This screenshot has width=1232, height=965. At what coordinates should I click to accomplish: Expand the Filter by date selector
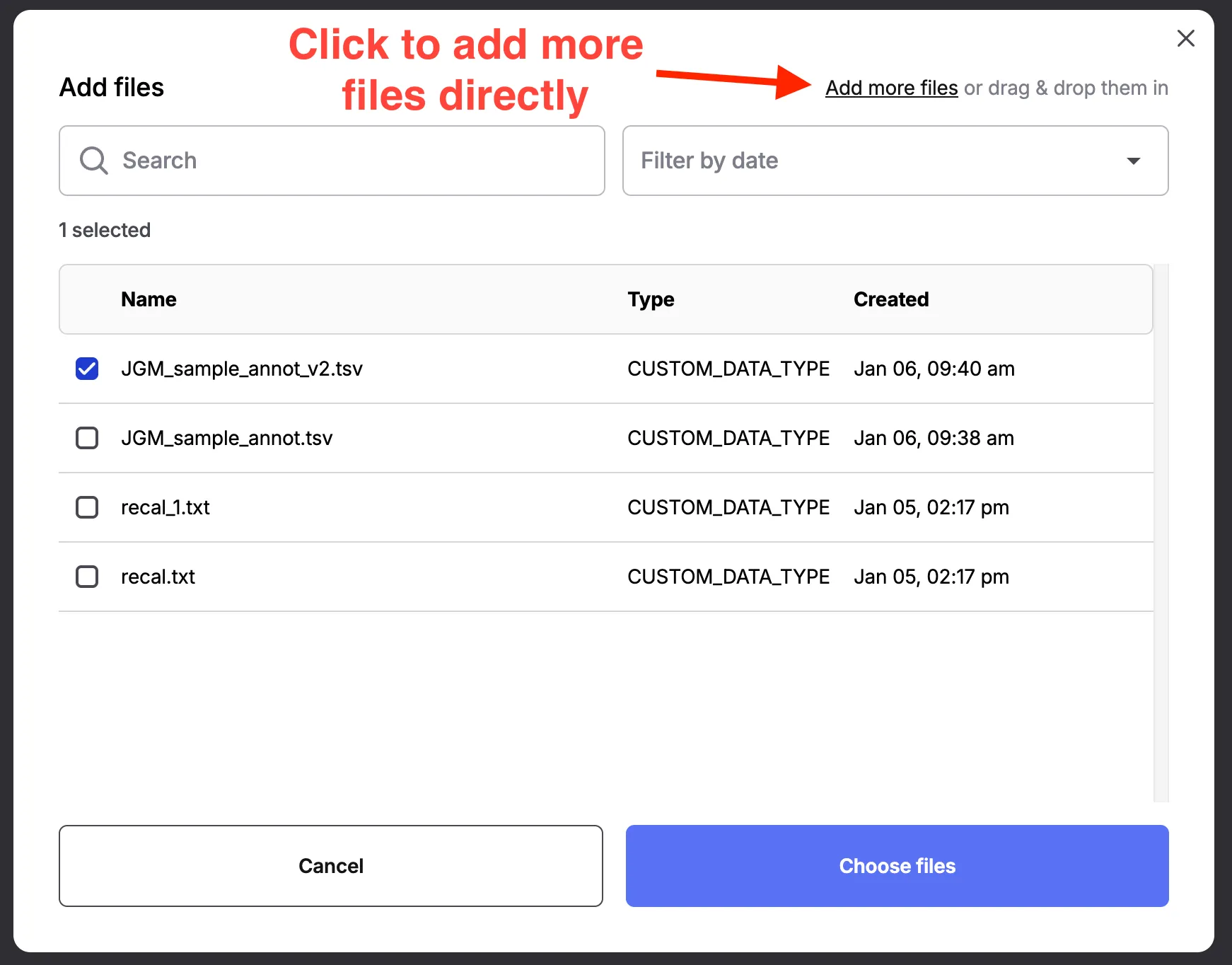tap(895, 161)
